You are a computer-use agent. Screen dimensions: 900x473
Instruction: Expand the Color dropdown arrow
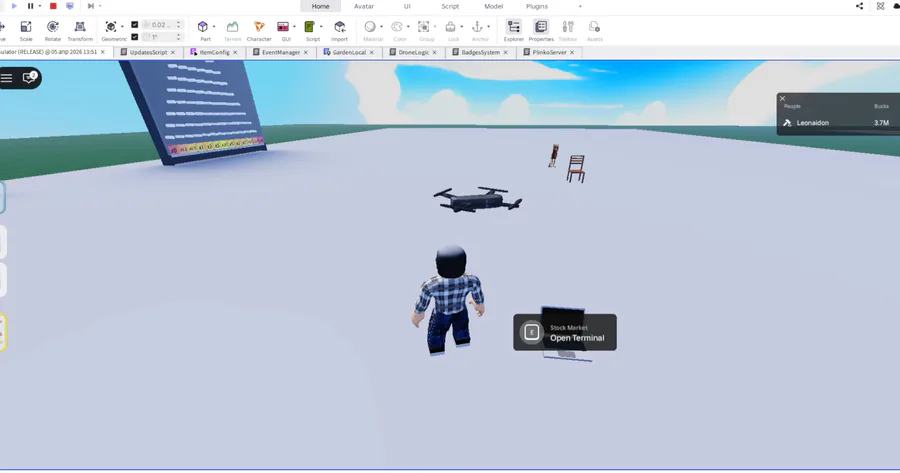pyautogui.click(x=408, y=26)
